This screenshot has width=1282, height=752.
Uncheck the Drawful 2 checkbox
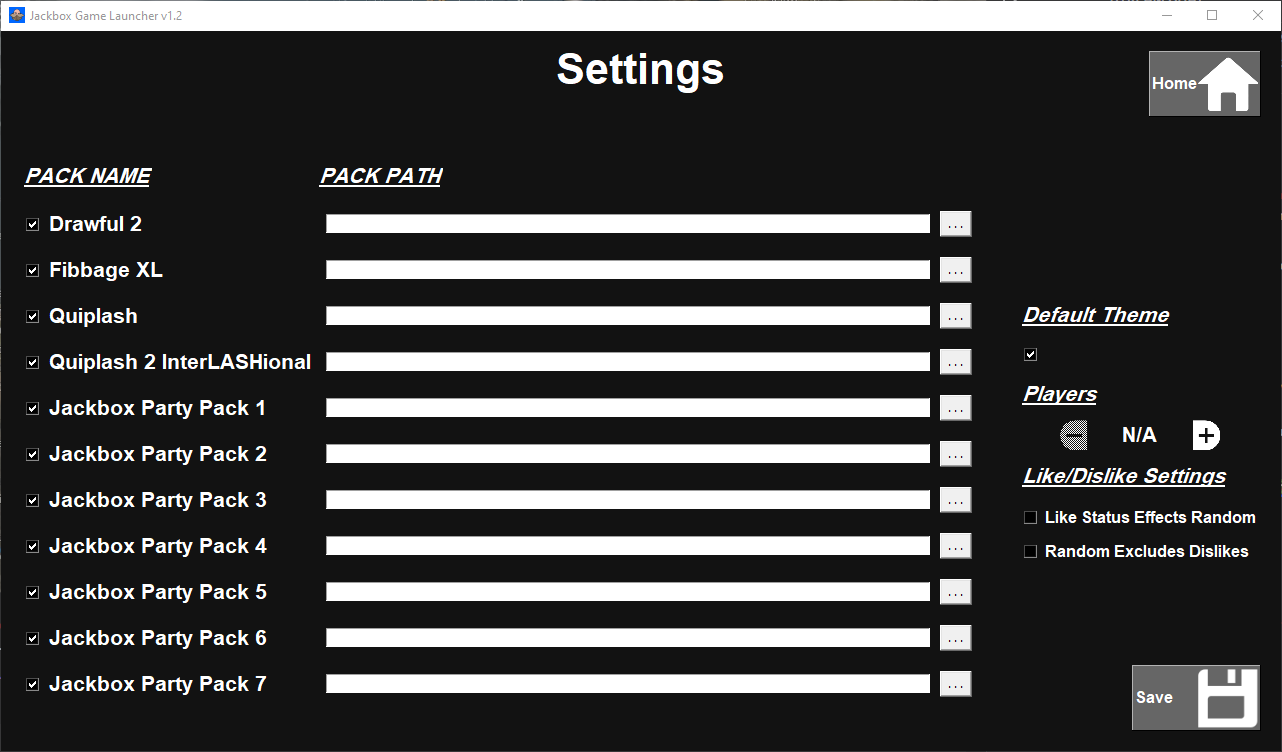(32, 223)
